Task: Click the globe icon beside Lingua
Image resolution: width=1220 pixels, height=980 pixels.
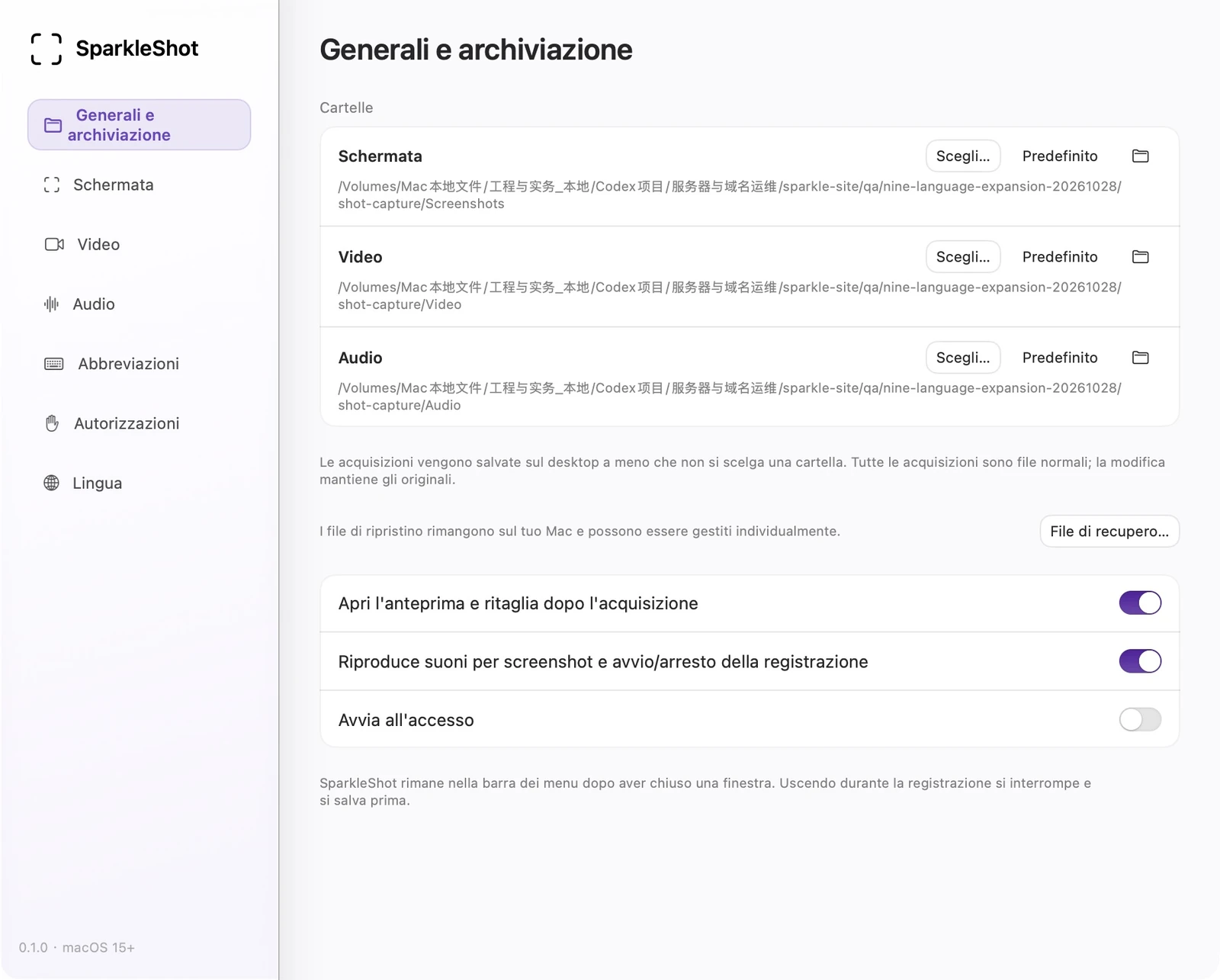Action: pyautogui.click(x=51, y=483)
